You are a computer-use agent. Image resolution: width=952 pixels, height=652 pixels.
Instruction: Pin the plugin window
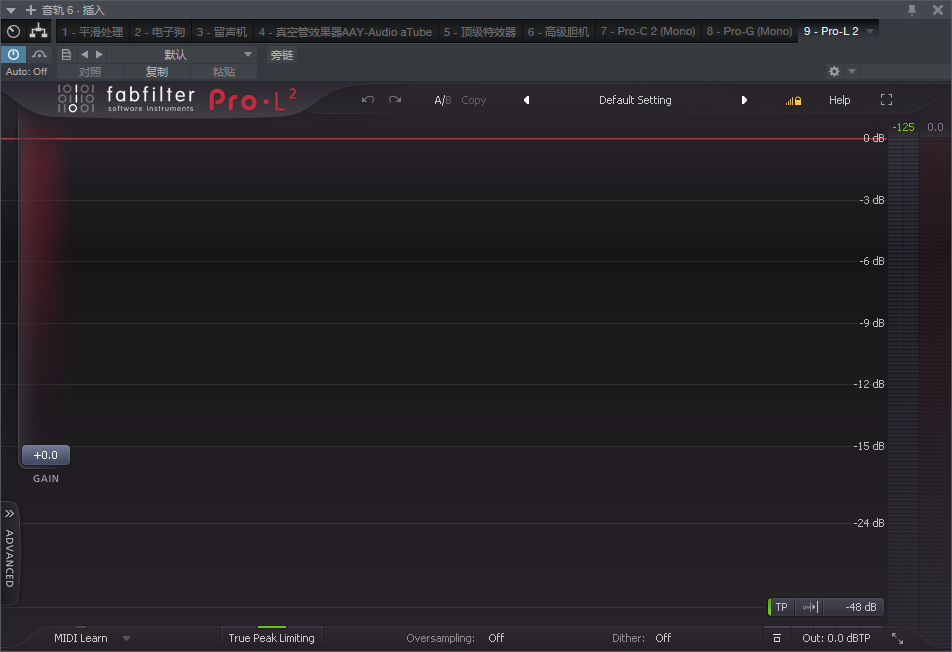[x=912, y=10]
